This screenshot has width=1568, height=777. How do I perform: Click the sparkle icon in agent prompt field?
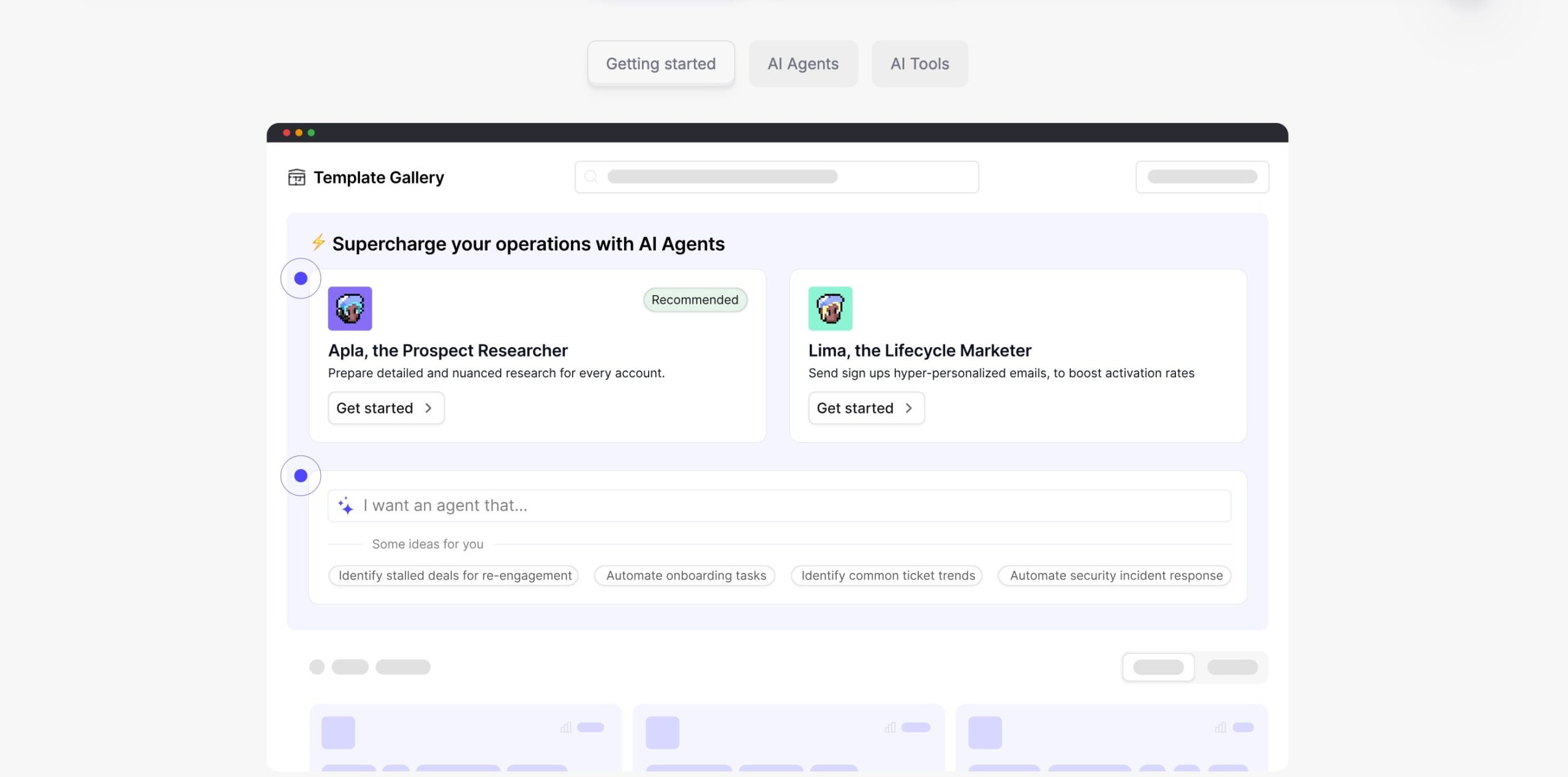tap(345, 506)
